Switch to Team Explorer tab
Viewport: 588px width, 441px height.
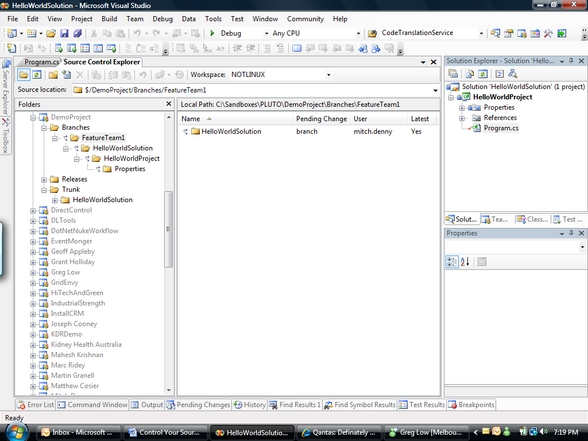494,219
